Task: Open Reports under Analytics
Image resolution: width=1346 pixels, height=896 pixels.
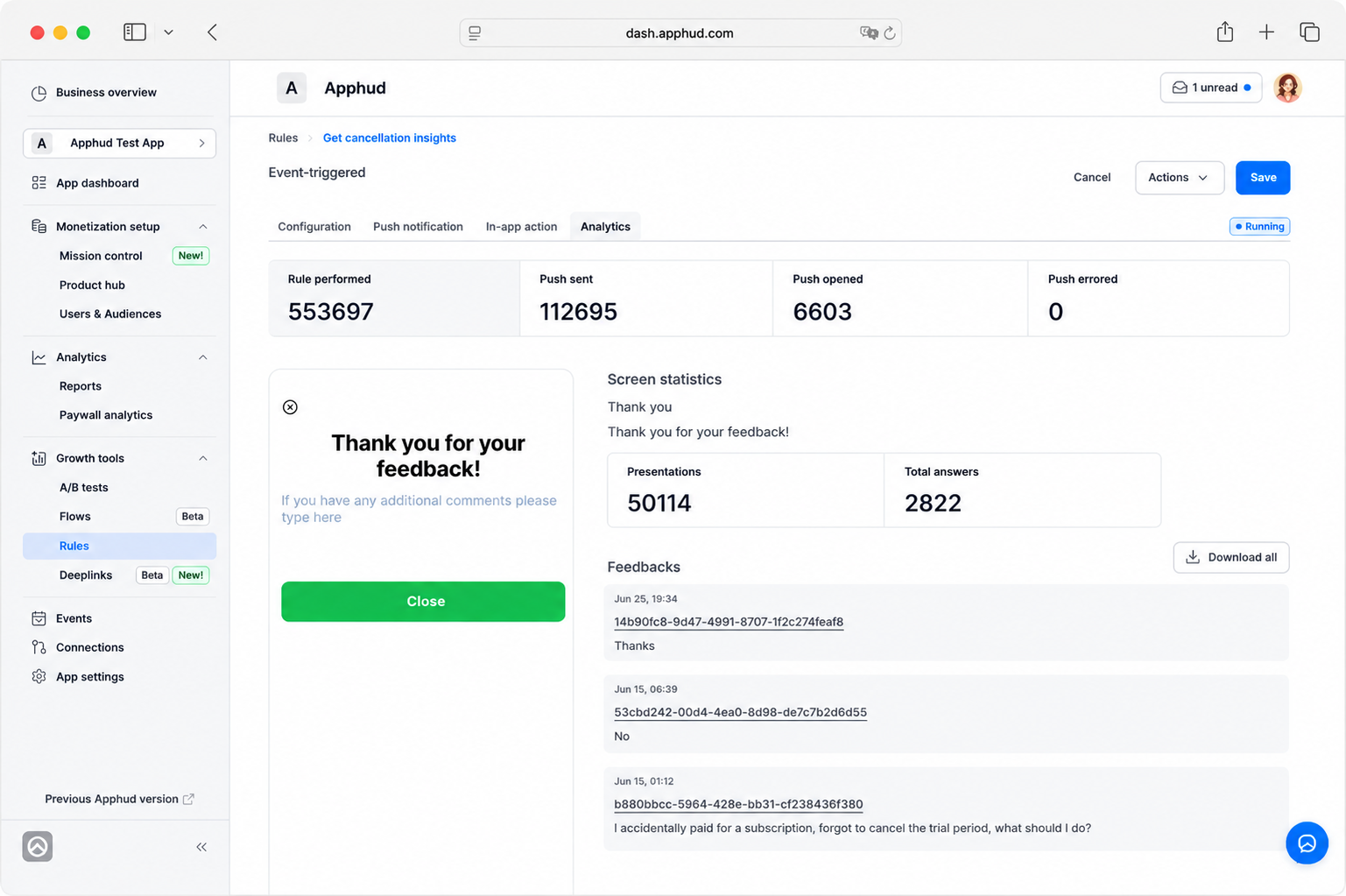Action: tap(81, 386)
